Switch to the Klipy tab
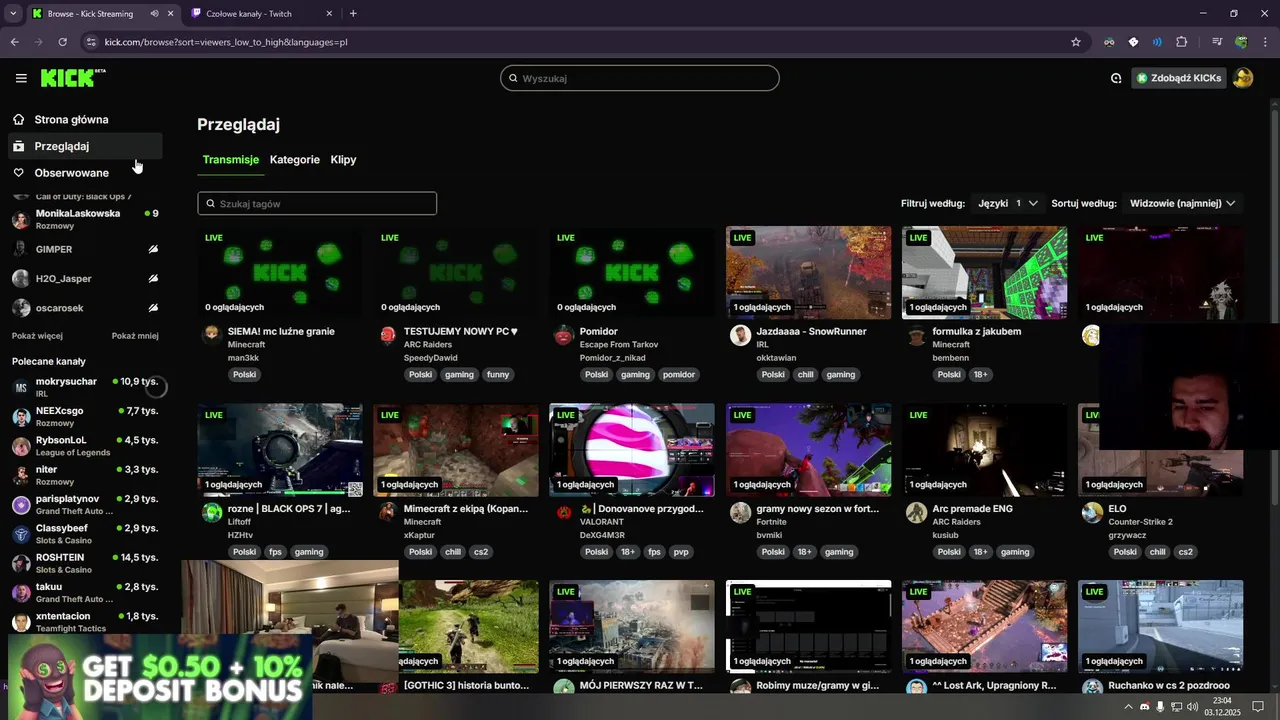This screenshot has width=1280, height=720. (x=343, y=160)
